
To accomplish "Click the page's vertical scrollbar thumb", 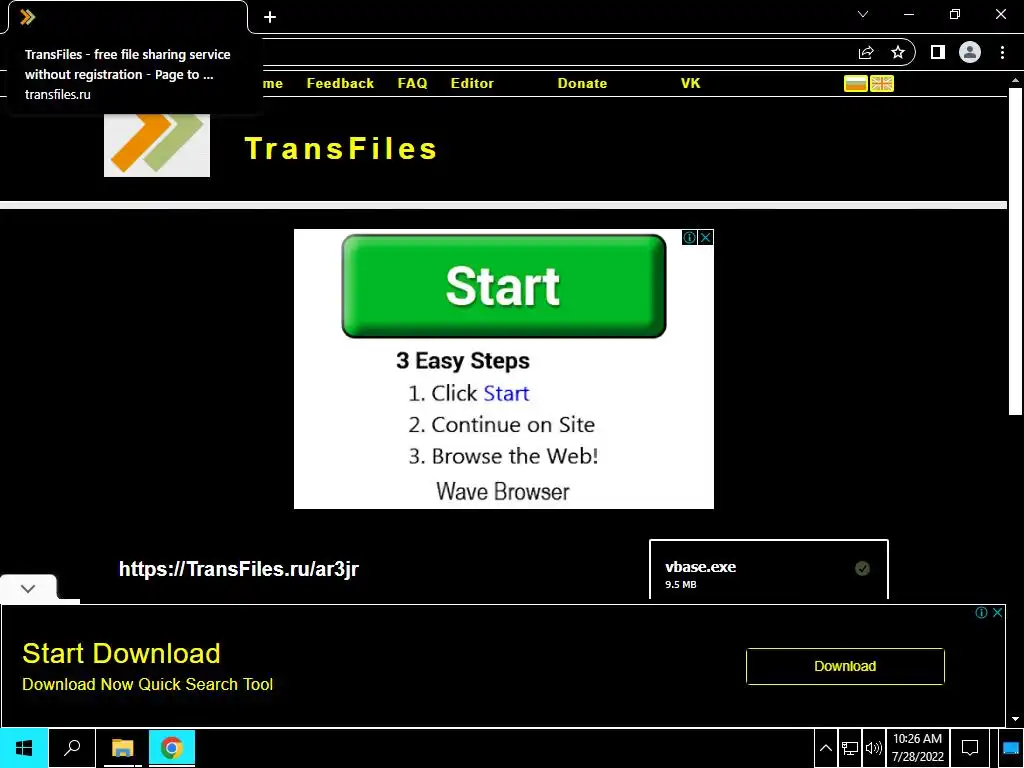I will (x=1015, y=251).
